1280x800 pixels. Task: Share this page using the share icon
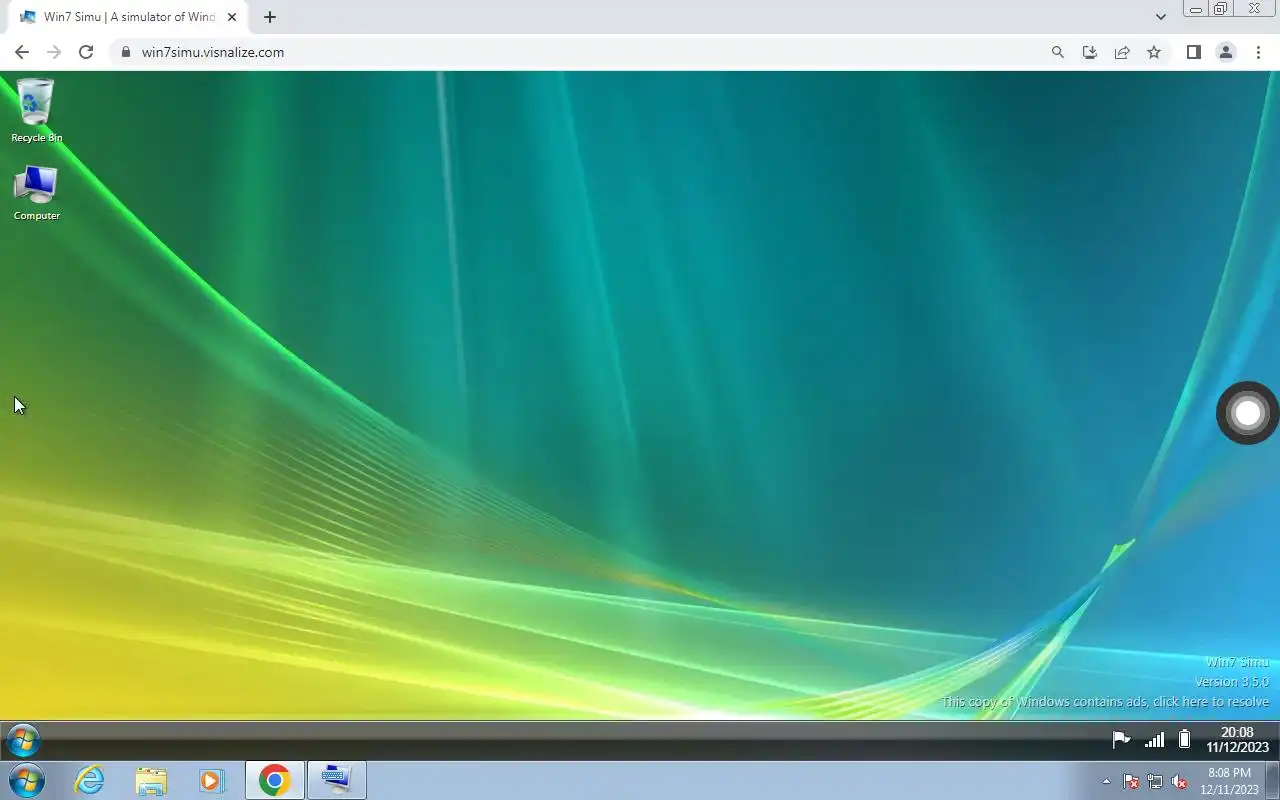(1122, 52)
